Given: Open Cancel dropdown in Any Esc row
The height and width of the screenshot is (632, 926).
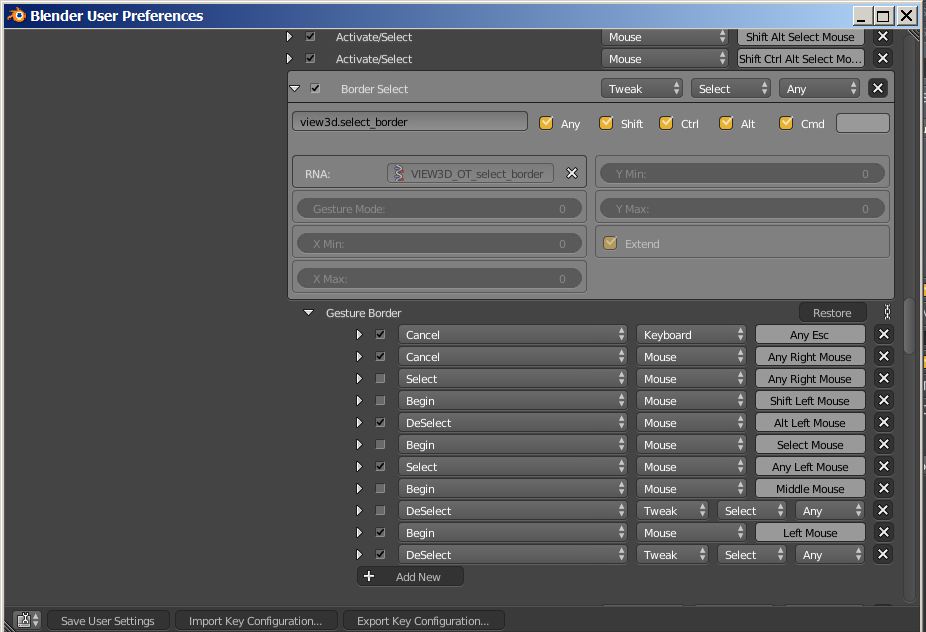Looking at the screenshot, I should 513,335.
